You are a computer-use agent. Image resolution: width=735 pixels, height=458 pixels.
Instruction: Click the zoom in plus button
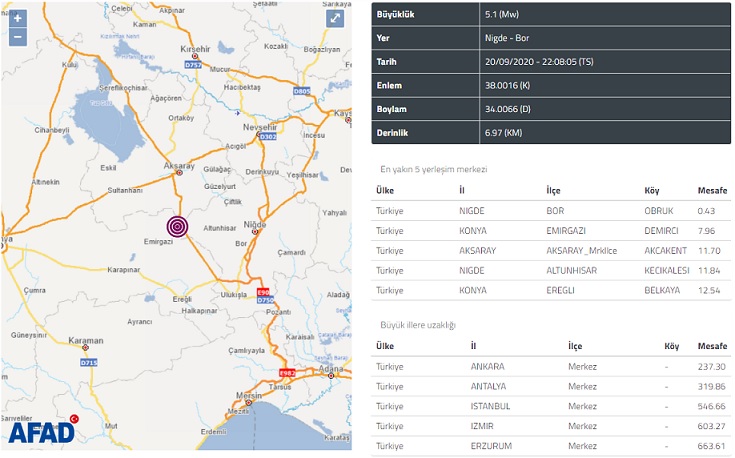[x=17, y=18]
